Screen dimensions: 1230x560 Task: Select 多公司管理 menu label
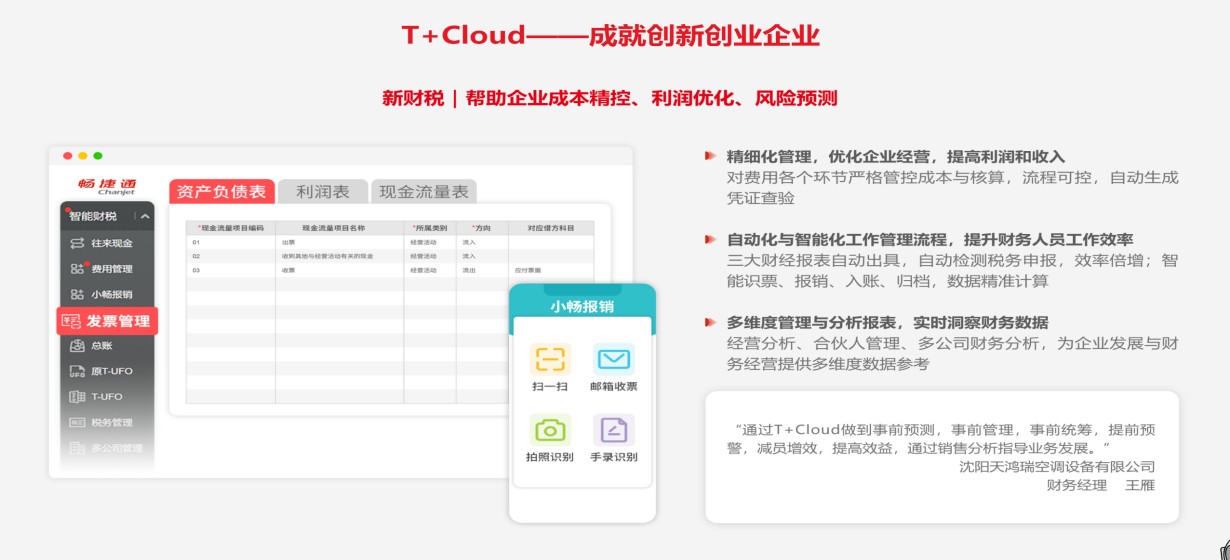(117, 447)
